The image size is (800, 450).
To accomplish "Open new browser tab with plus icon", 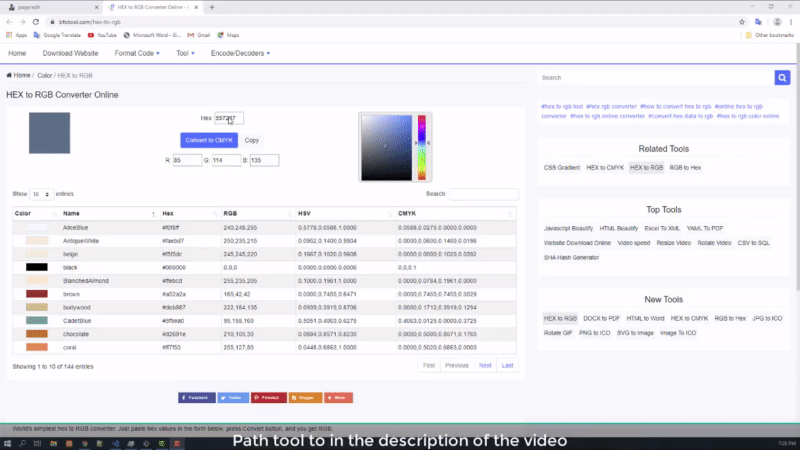I will point(212,6).
